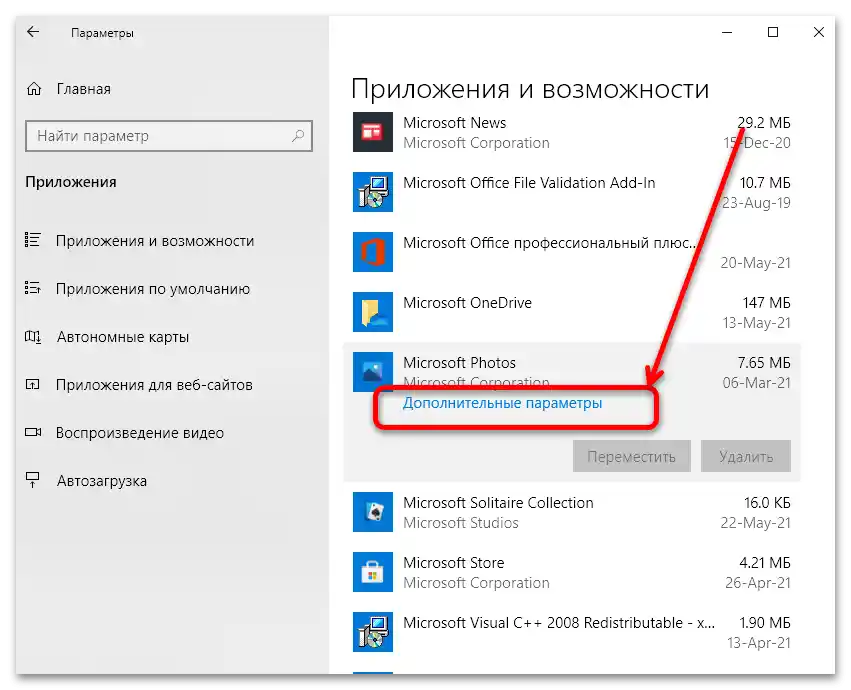Click the Автономные карты map icon

[x=33, y=337]
